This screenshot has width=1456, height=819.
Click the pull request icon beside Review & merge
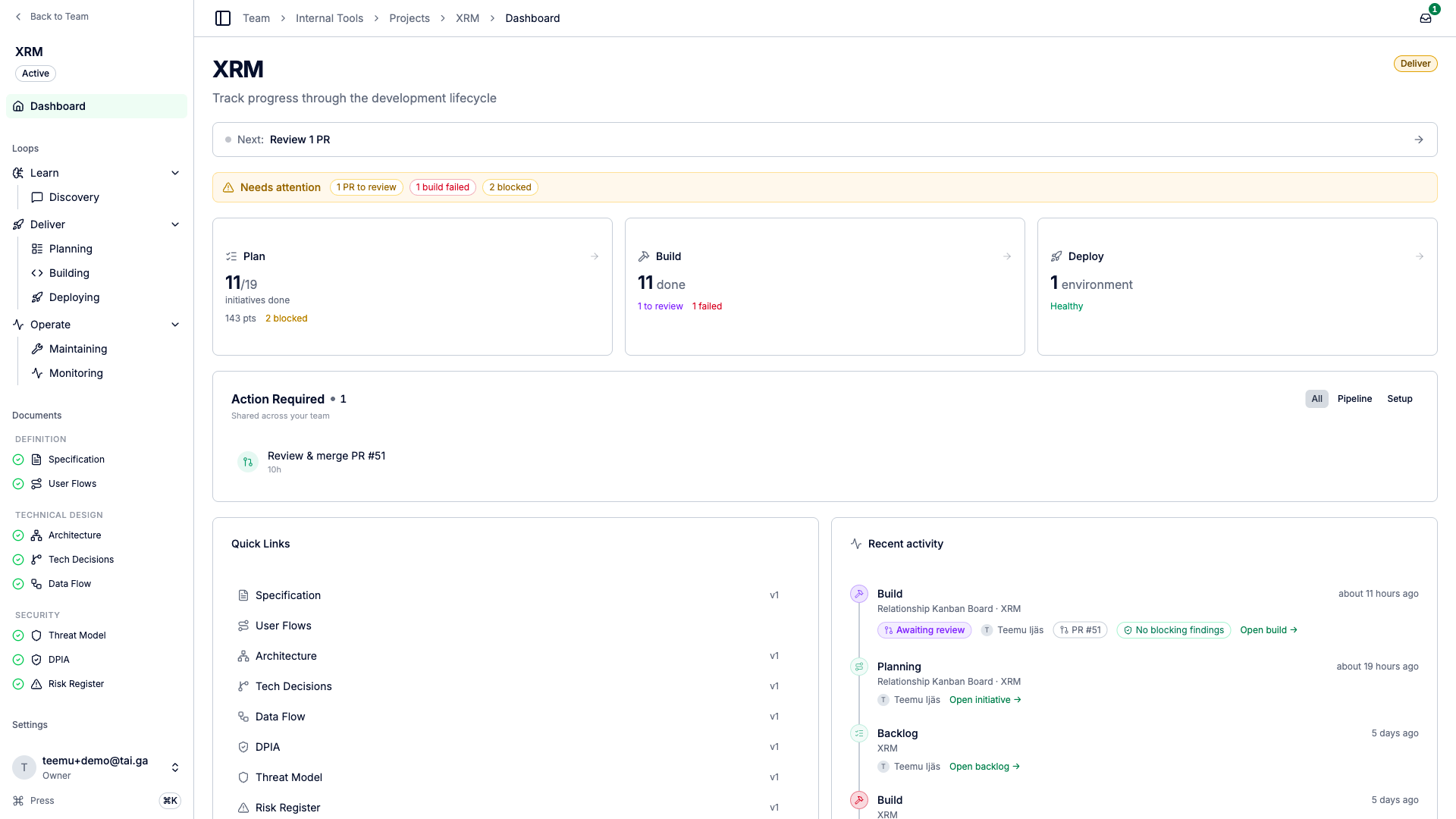248,462
